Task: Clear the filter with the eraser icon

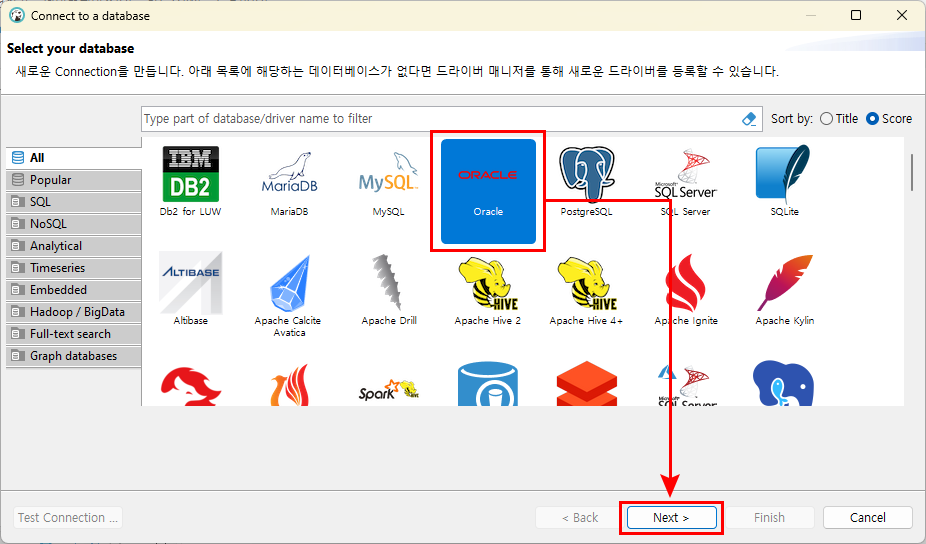Action: pyautogui.click(x=749, y=119)
